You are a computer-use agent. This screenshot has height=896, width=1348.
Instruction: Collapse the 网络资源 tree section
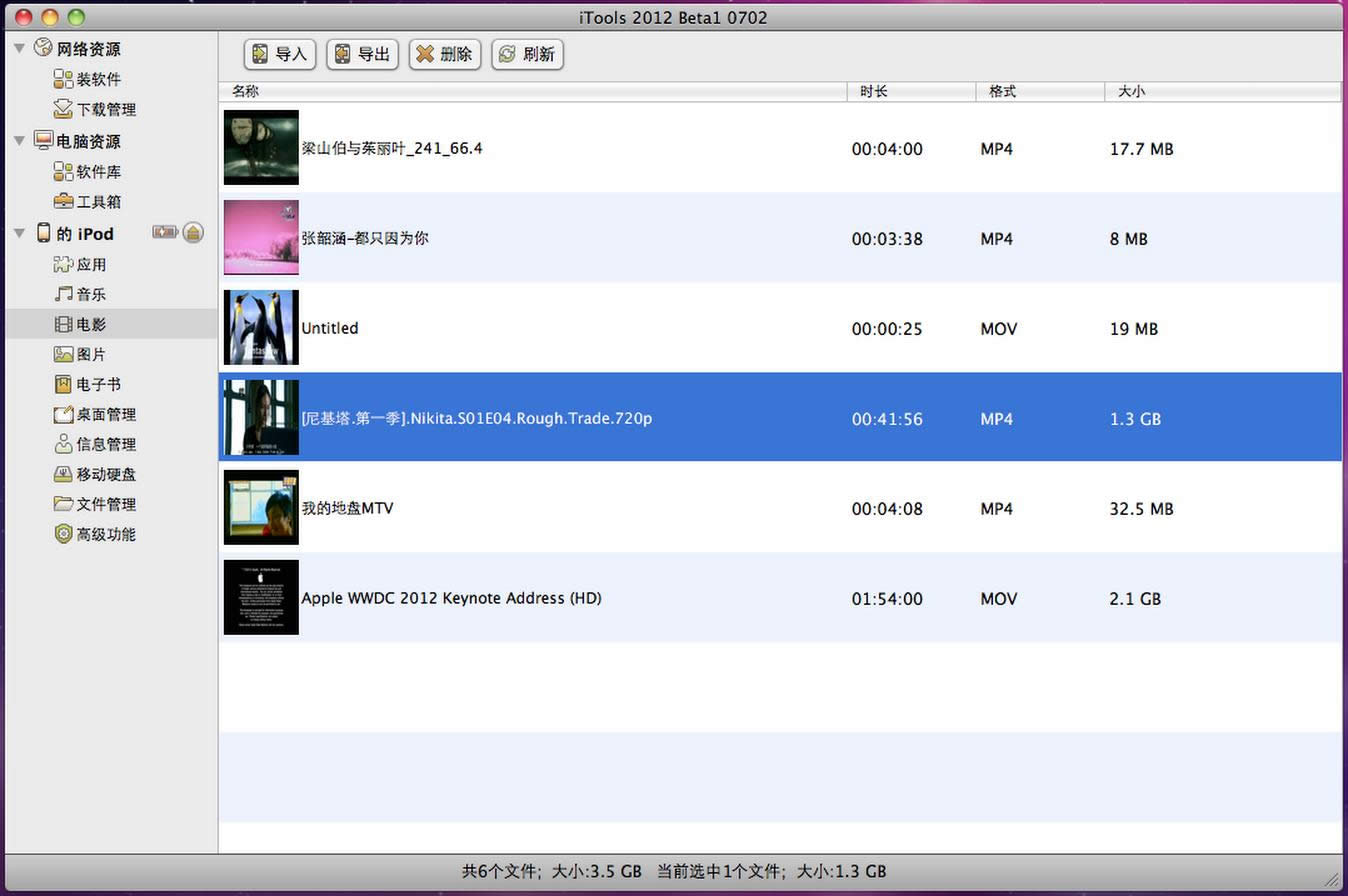coord(19,49)
